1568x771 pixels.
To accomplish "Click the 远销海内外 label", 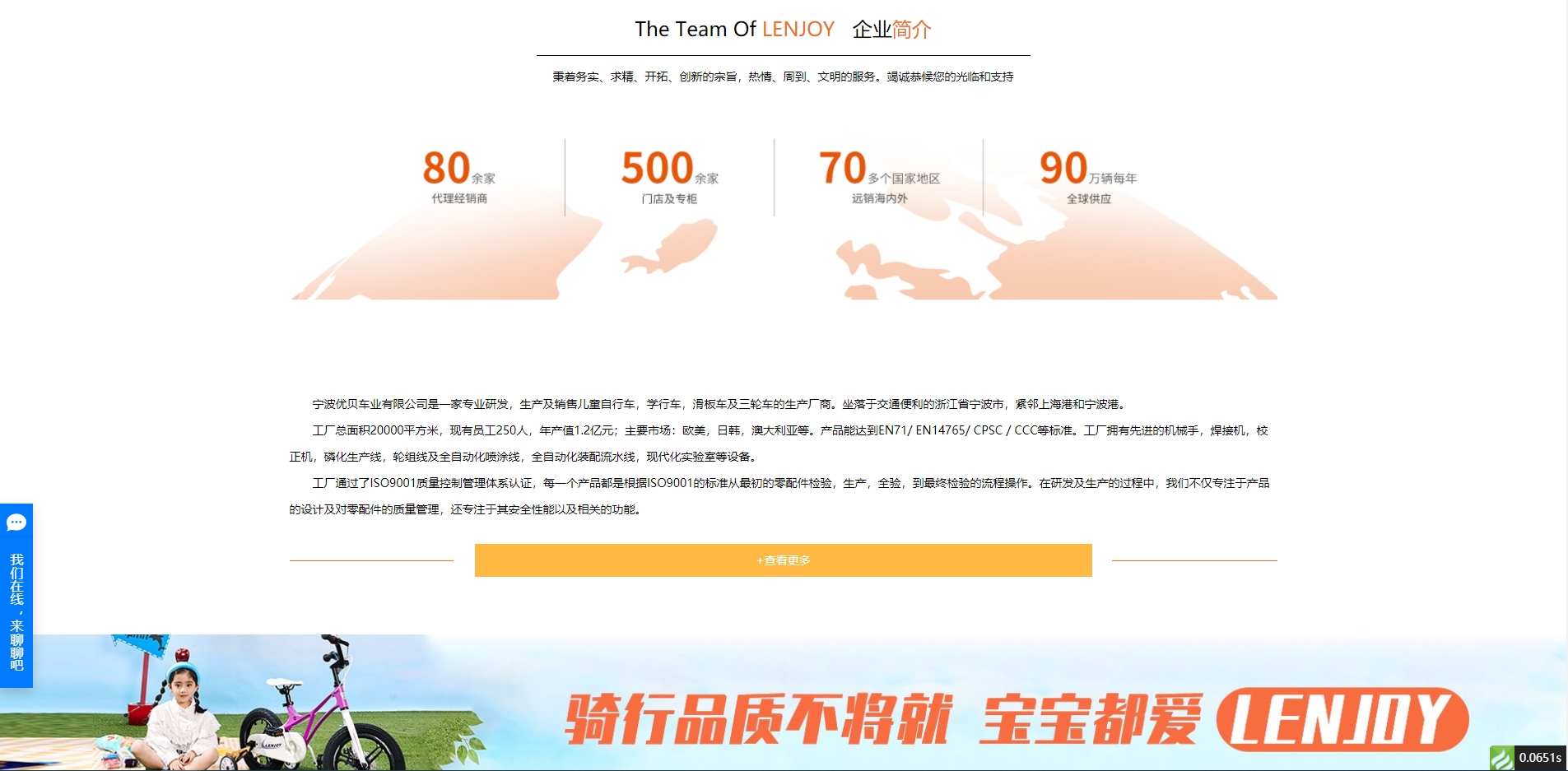I will tap(879, 198).
